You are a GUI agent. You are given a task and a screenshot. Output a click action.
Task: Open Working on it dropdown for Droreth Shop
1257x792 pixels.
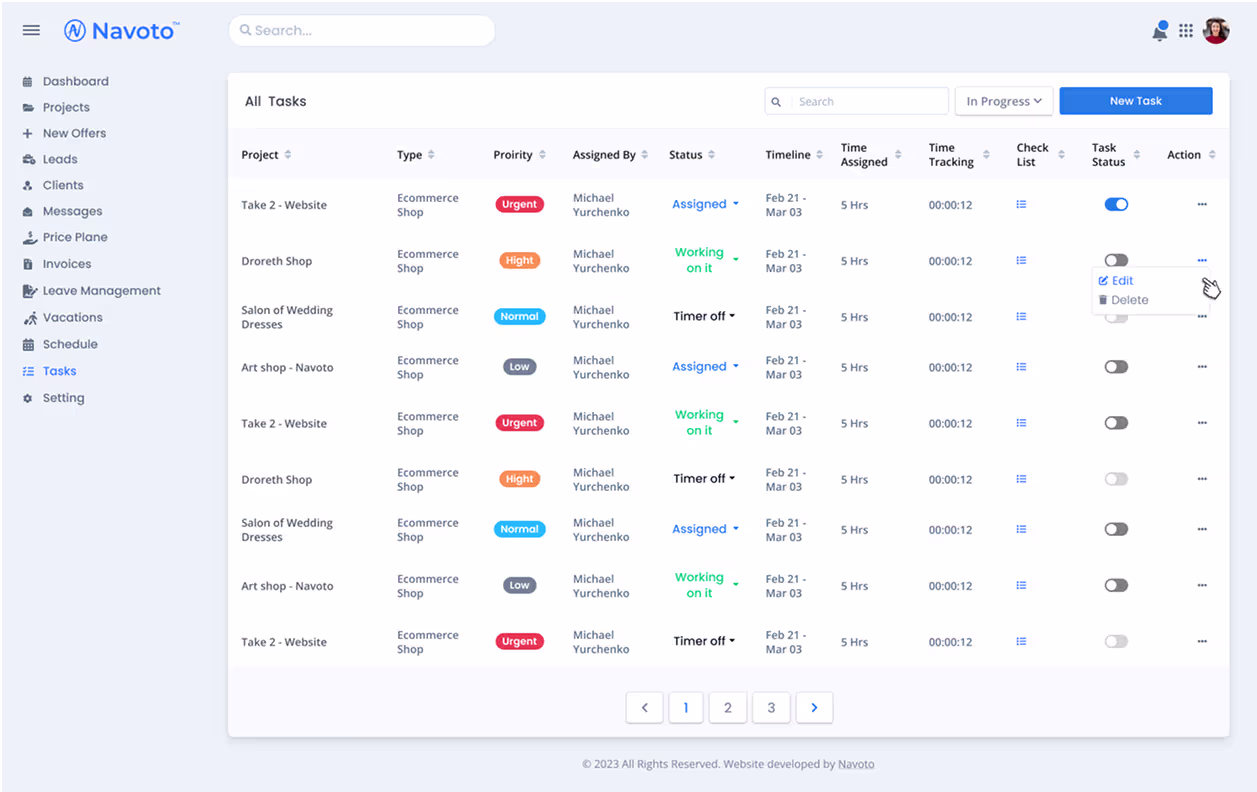tap(706, 260)
